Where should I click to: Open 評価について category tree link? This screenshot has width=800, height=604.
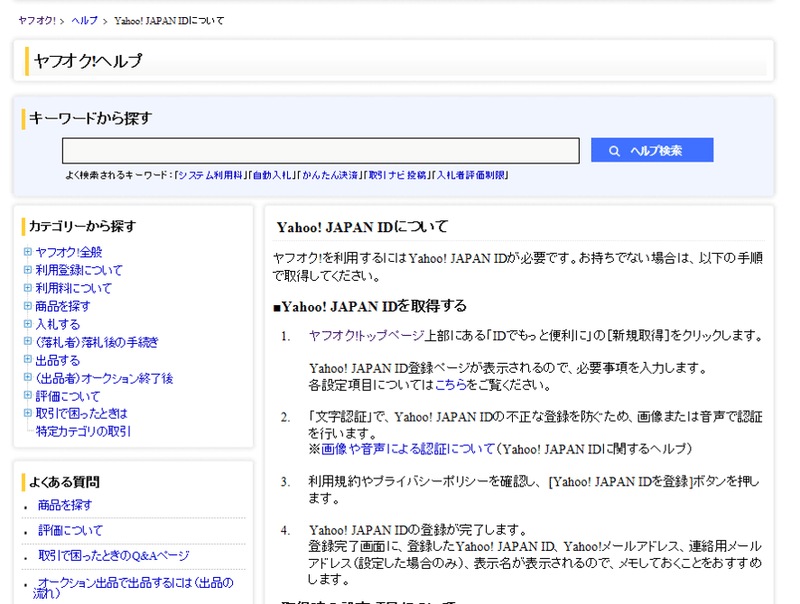pos(68,396)
